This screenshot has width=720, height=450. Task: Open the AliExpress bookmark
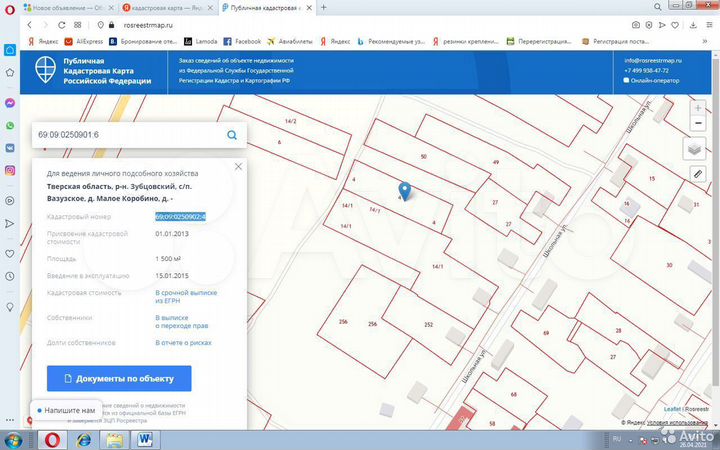[x=84, y=41]
